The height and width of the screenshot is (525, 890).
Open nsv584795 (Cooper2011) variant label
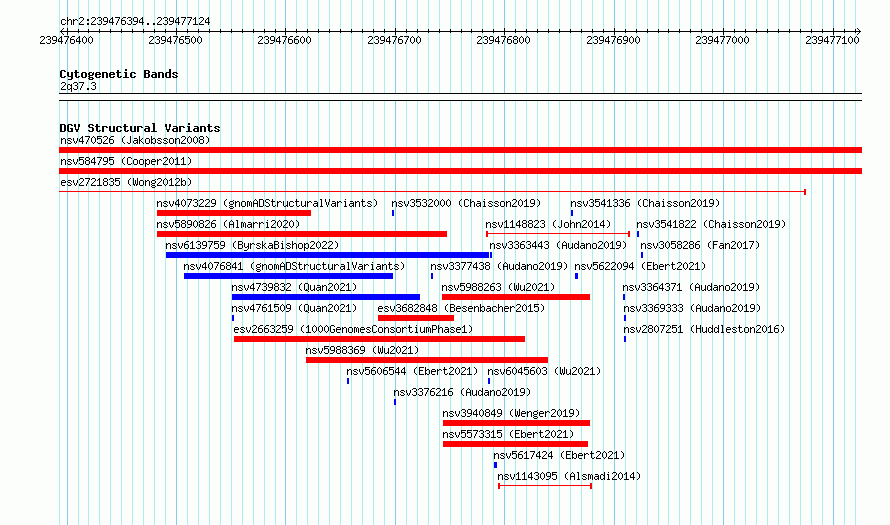[x=126, y=161]
